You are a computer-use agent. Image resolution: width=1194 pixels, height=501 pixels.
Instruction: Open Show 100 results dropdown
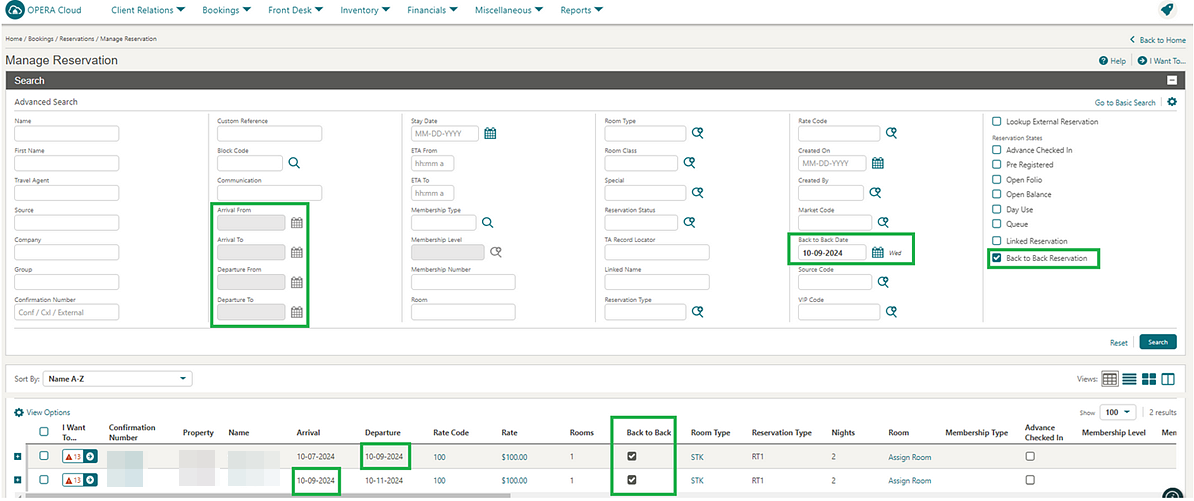1119,412
